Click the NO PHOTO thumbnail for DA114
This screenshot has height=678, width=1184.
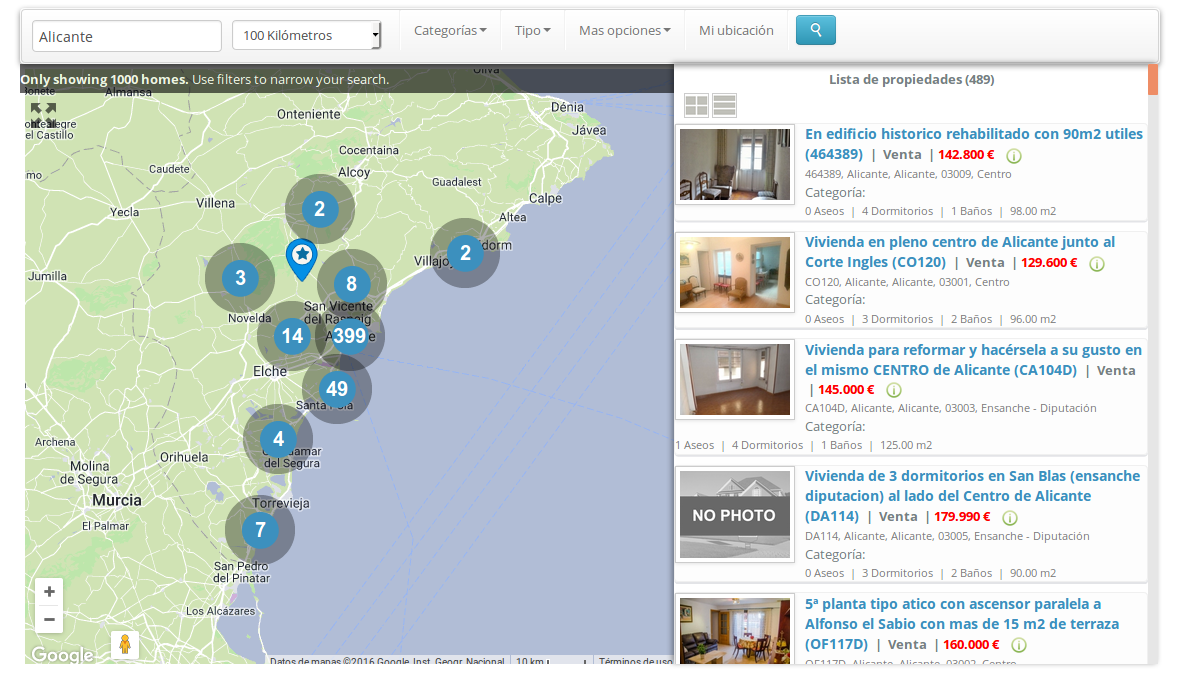(735, 514)
